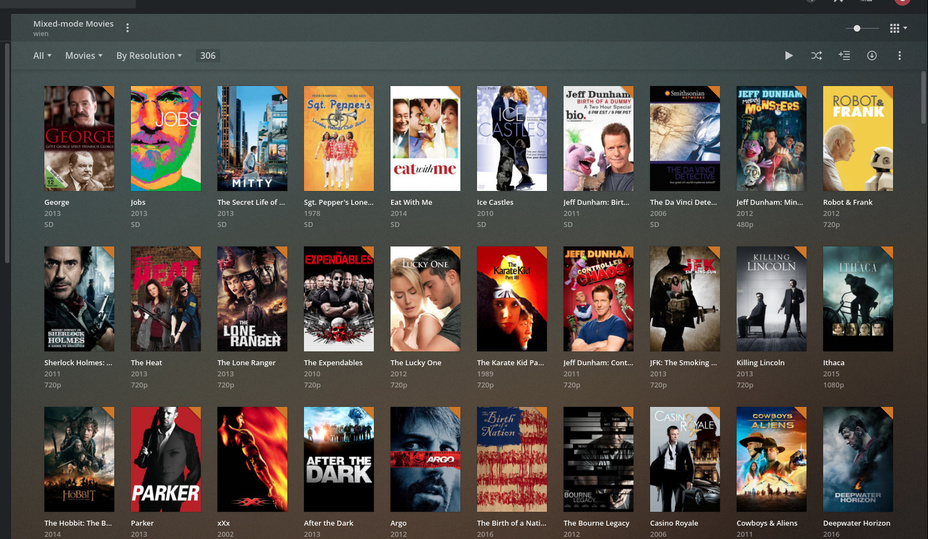
Task: Open the Casino Royale poster
Action: click(x=685, y=459)
